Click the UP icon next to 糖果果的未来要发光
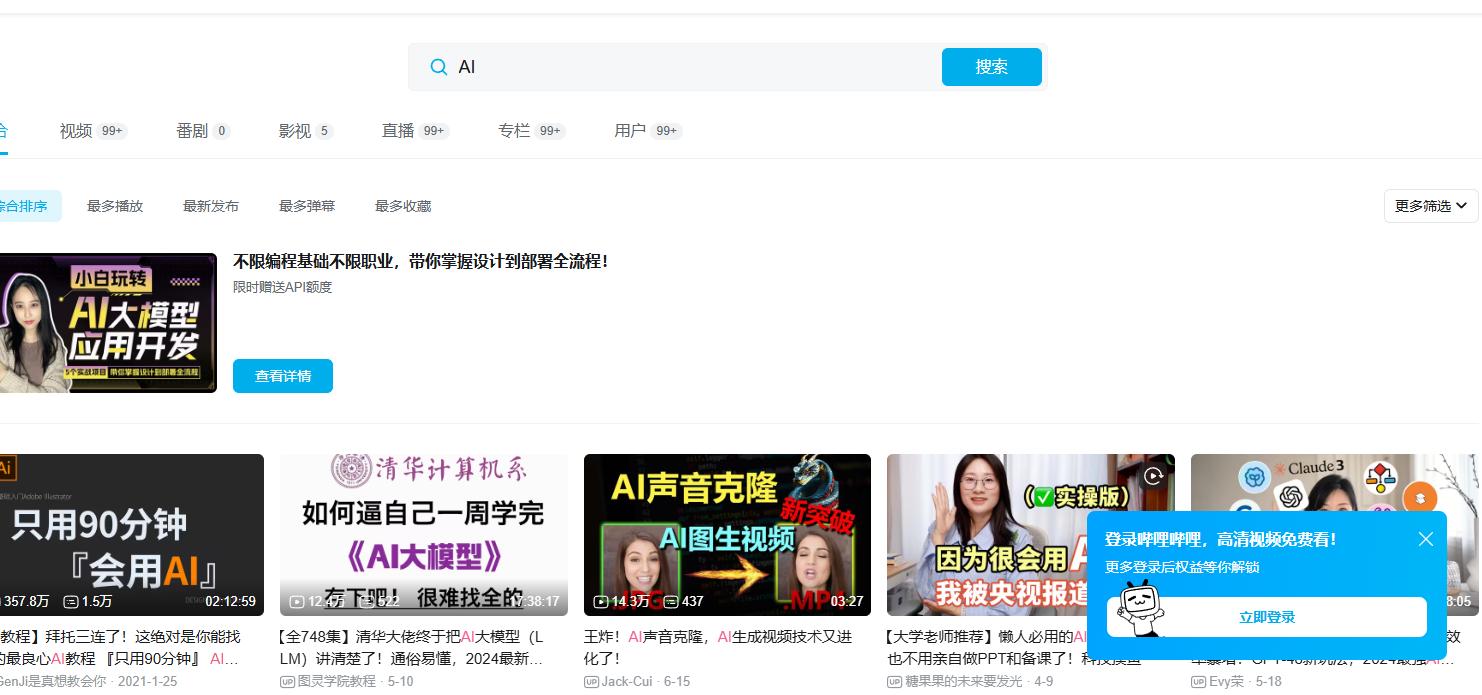The image size is (1482, 695). click(x=894, y=682)
